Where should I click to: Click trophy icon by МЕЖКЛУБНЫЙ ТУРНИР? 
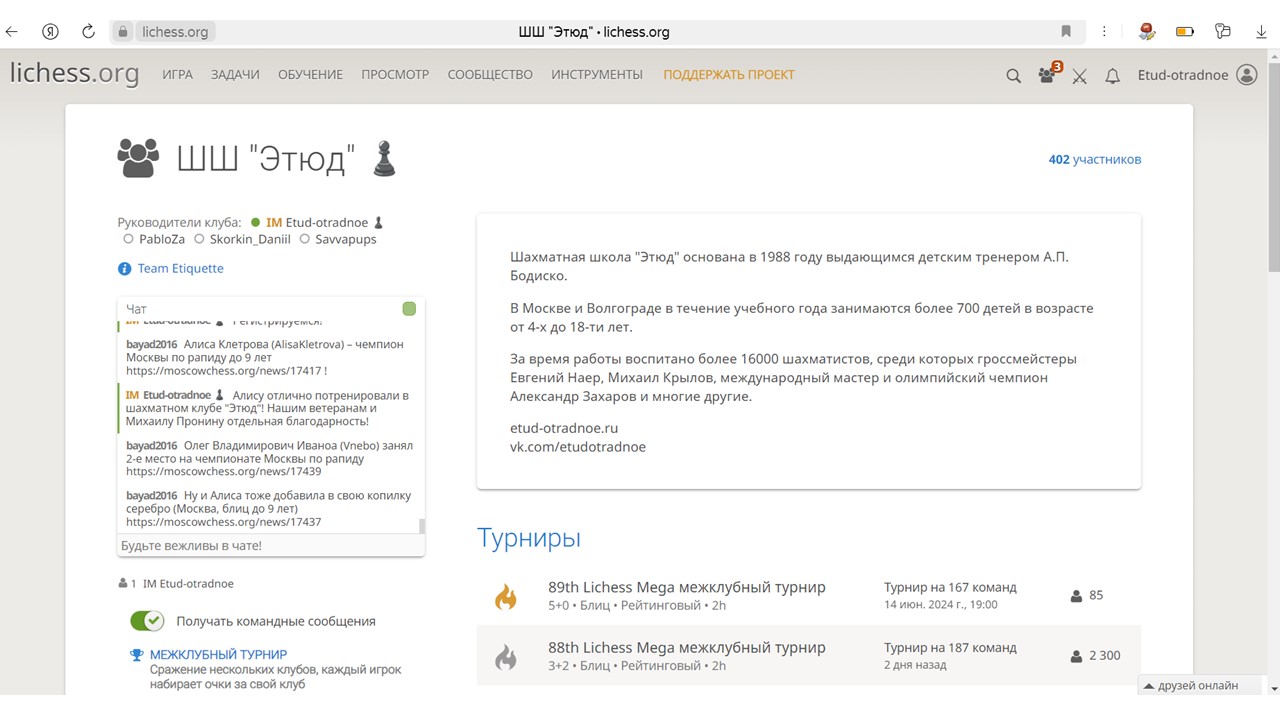(x=137, y=655)
